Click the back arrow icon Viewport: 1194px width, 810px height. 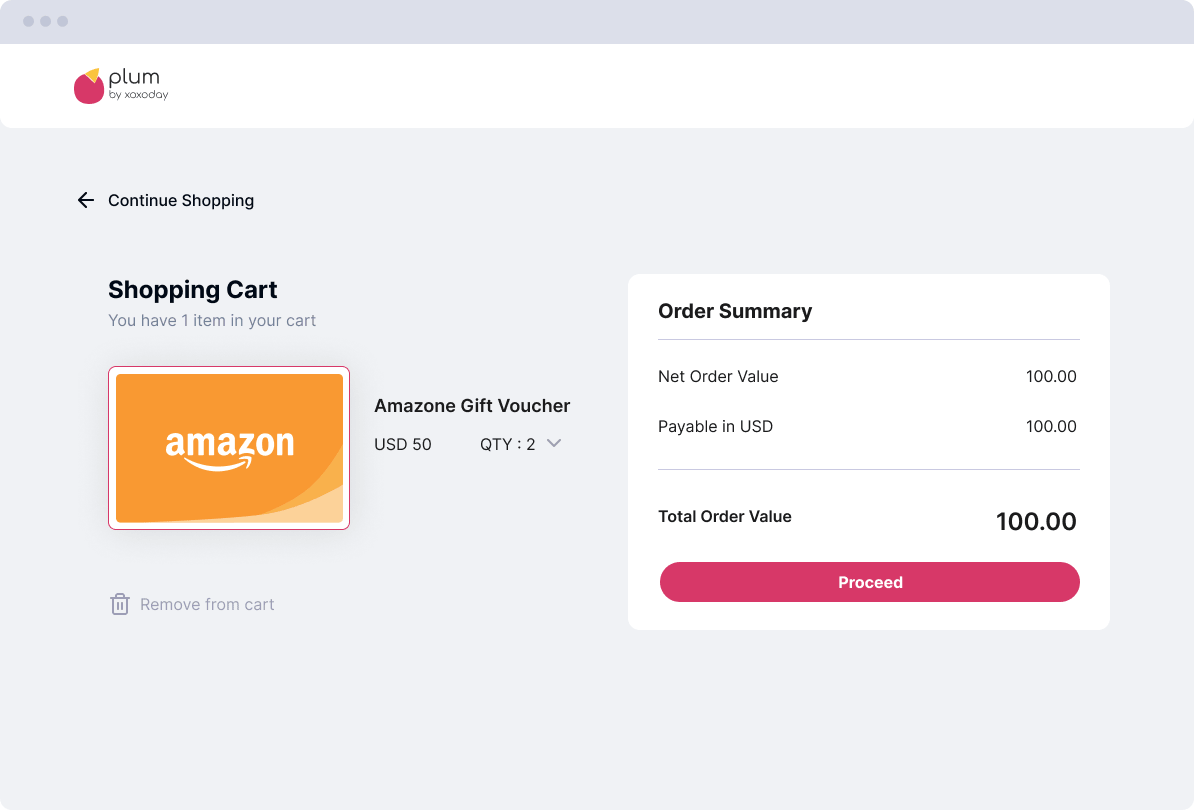point(86,200)
